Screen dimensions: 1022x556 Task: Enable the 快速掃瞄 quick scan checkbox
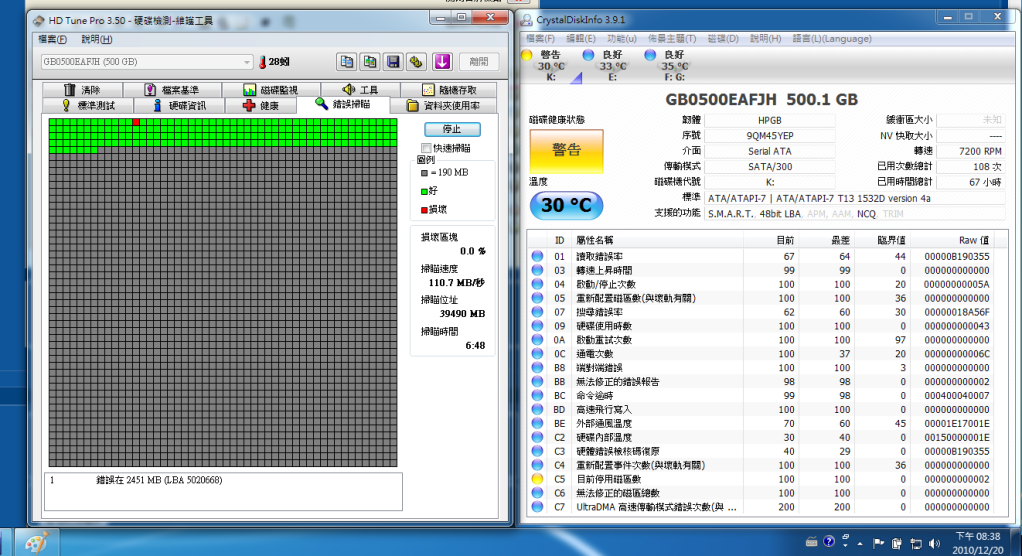click(426, 148)
